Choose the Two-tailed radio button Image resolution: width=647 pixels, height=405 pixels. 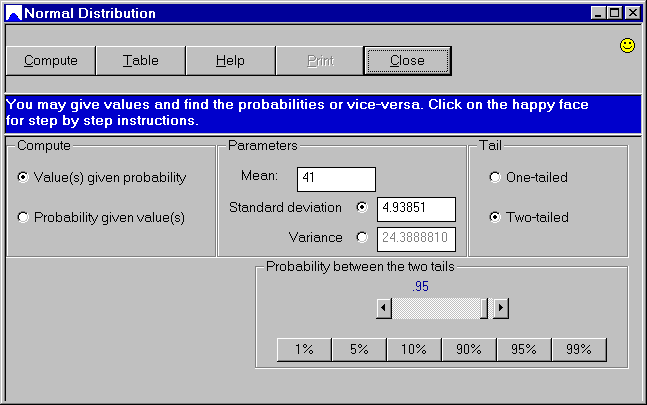[494, 216]
